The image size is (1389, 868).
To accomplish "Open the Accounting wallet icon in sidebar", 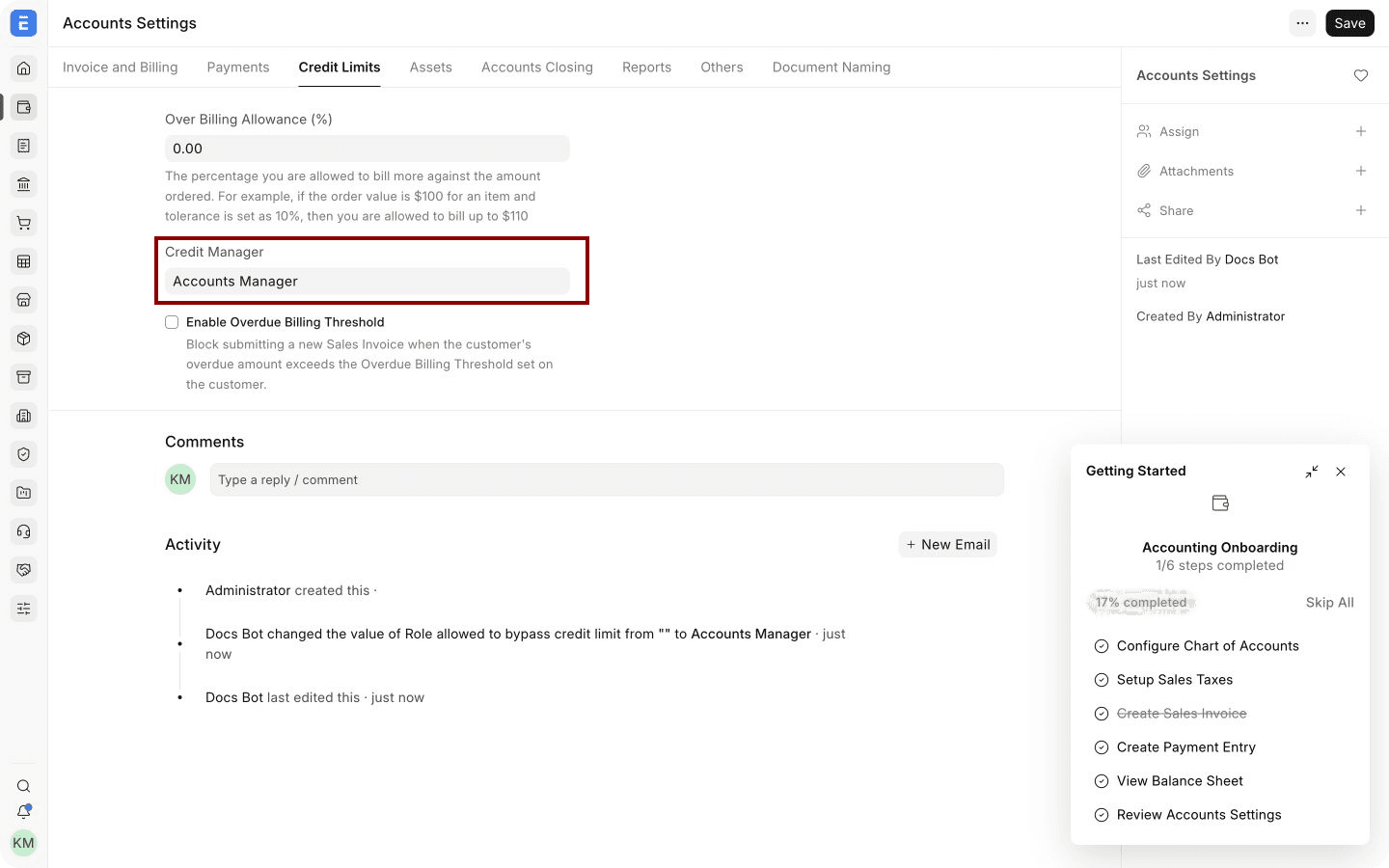I will (x=24, y=107).
